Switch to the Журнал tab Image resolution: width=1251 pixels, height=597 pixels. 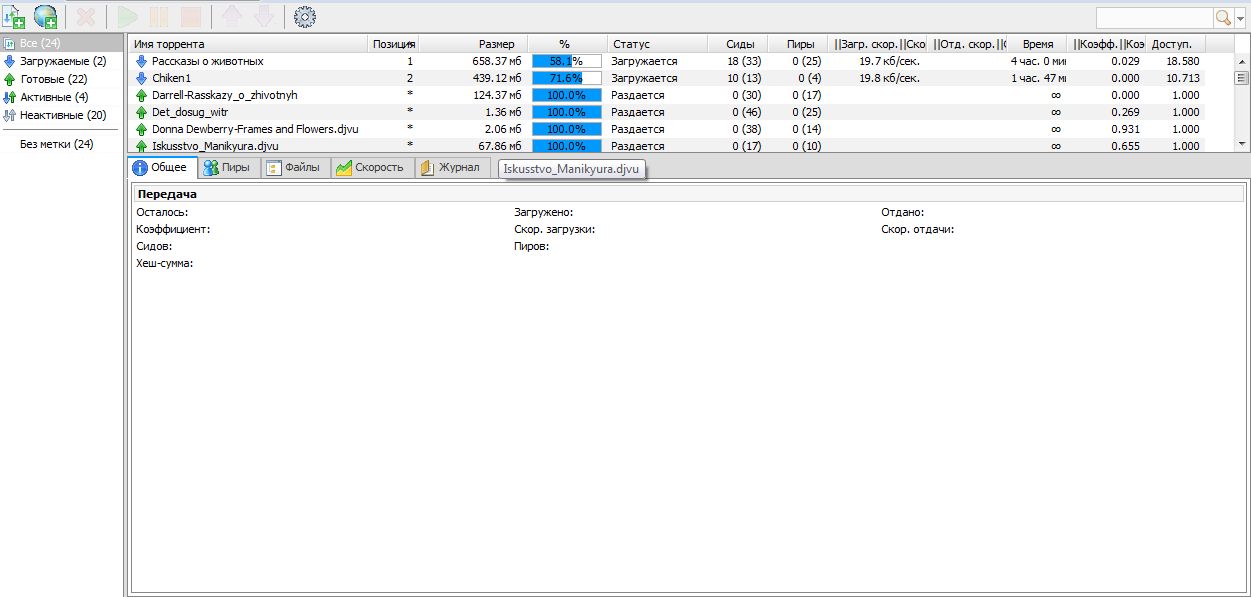coord(451,168)
